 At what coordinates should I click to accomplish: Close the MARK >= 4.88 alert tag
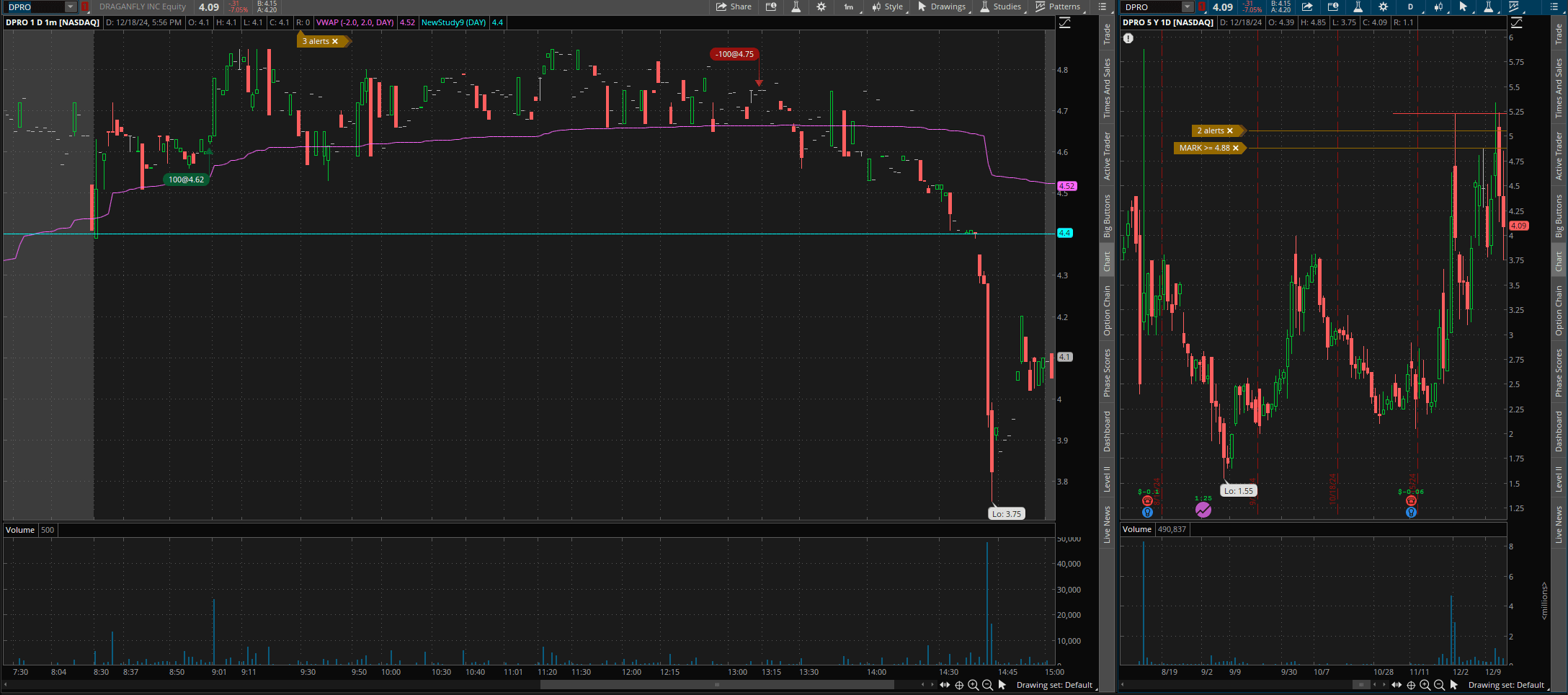click(1236, 148)
